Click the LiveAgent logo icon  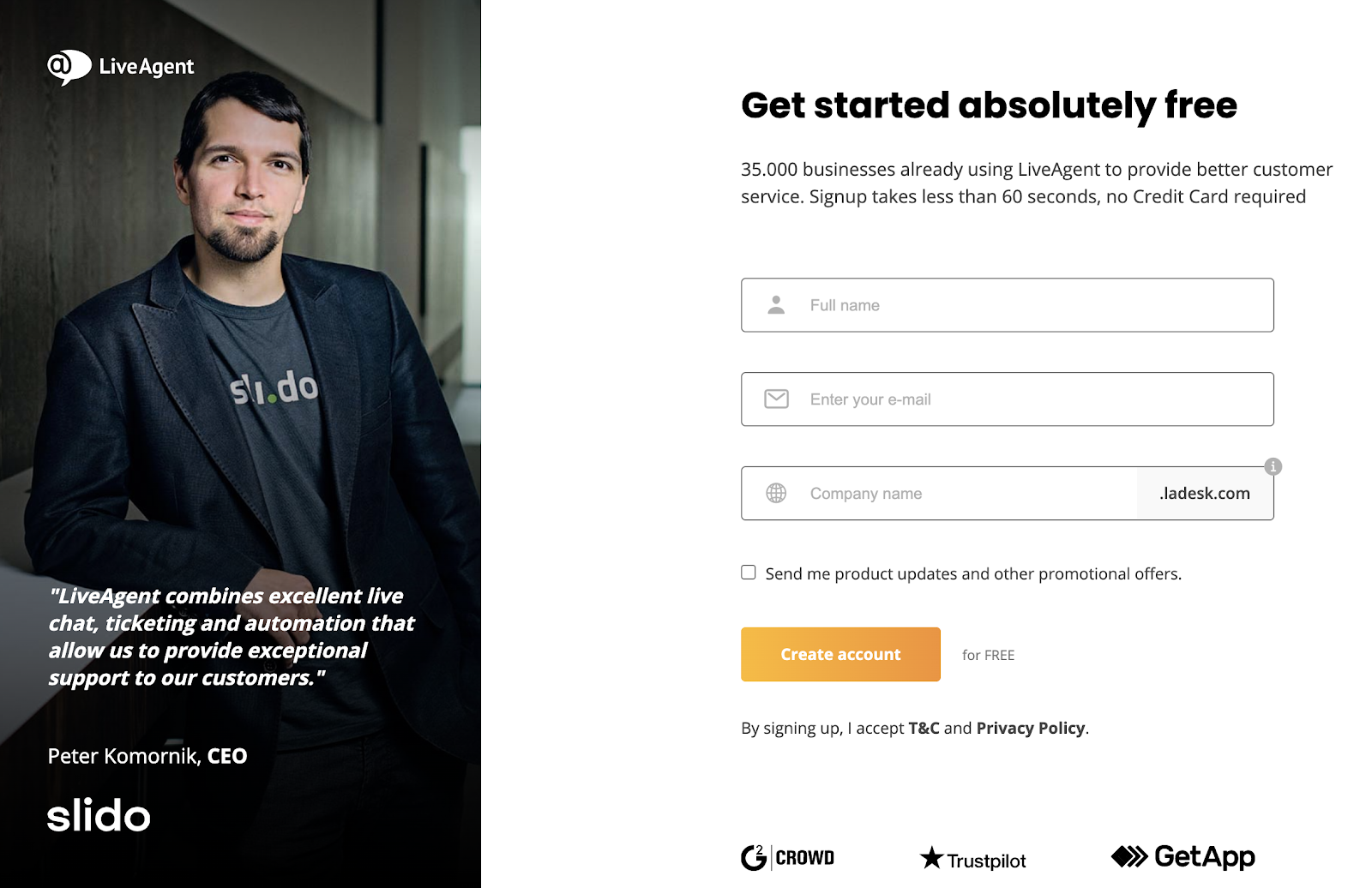point(69,67)
